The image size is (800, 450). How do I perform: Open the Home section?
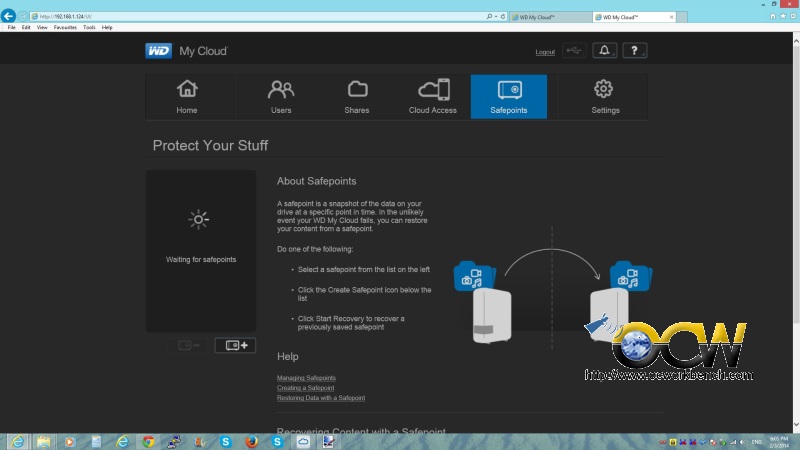click(187, 96)
